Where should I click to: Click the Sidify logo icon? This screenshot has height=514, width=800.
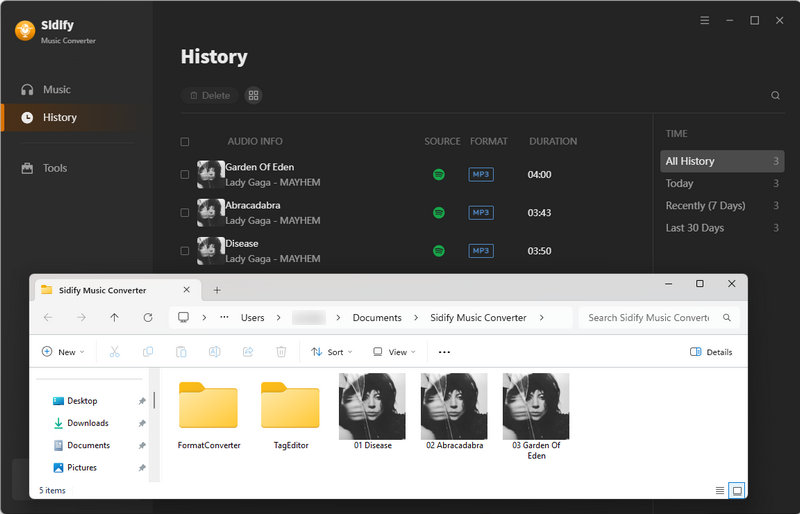point(25,31)
